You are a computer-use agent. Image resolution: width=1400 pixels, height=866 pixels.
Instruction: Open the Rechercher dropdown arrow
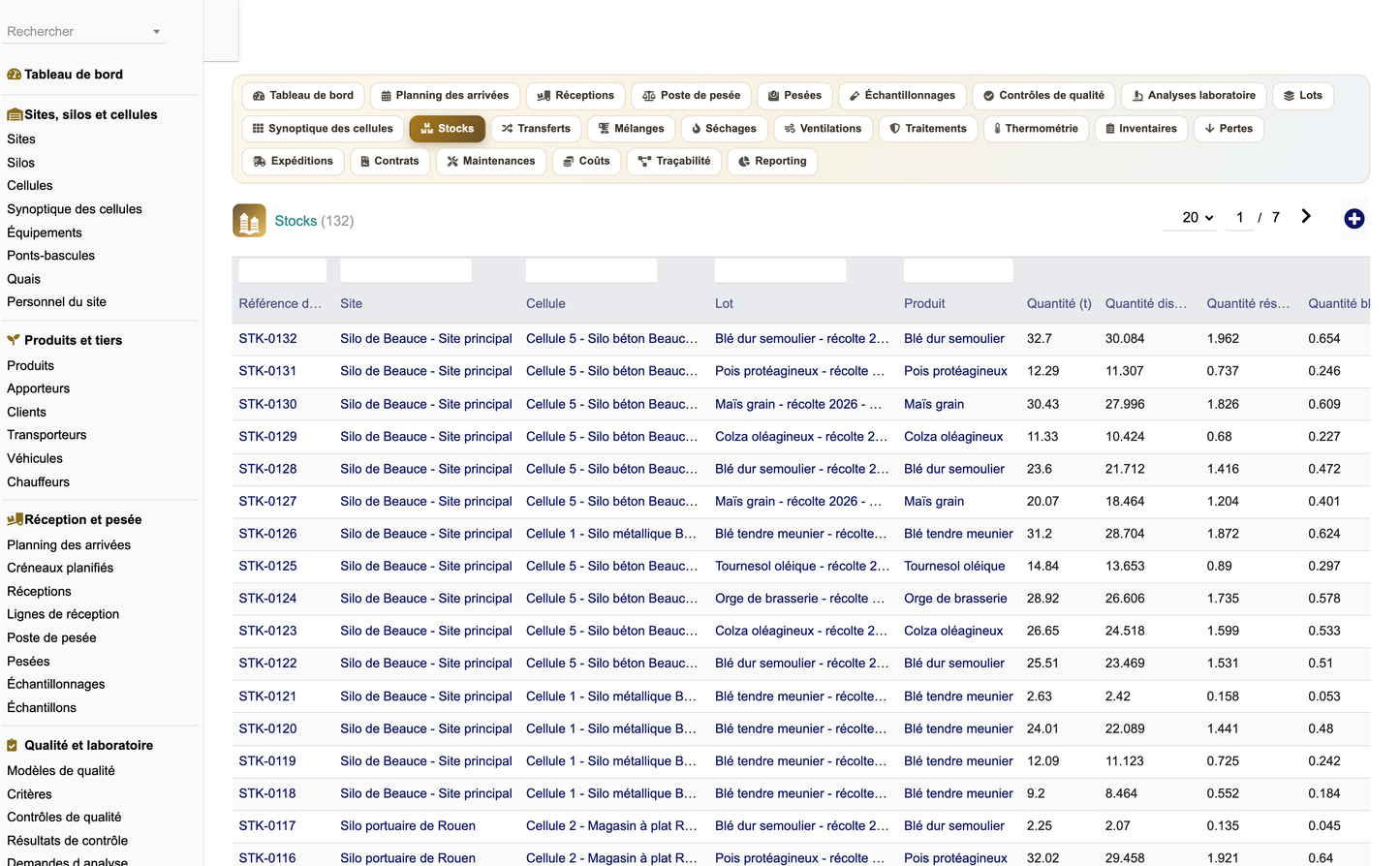156,32
